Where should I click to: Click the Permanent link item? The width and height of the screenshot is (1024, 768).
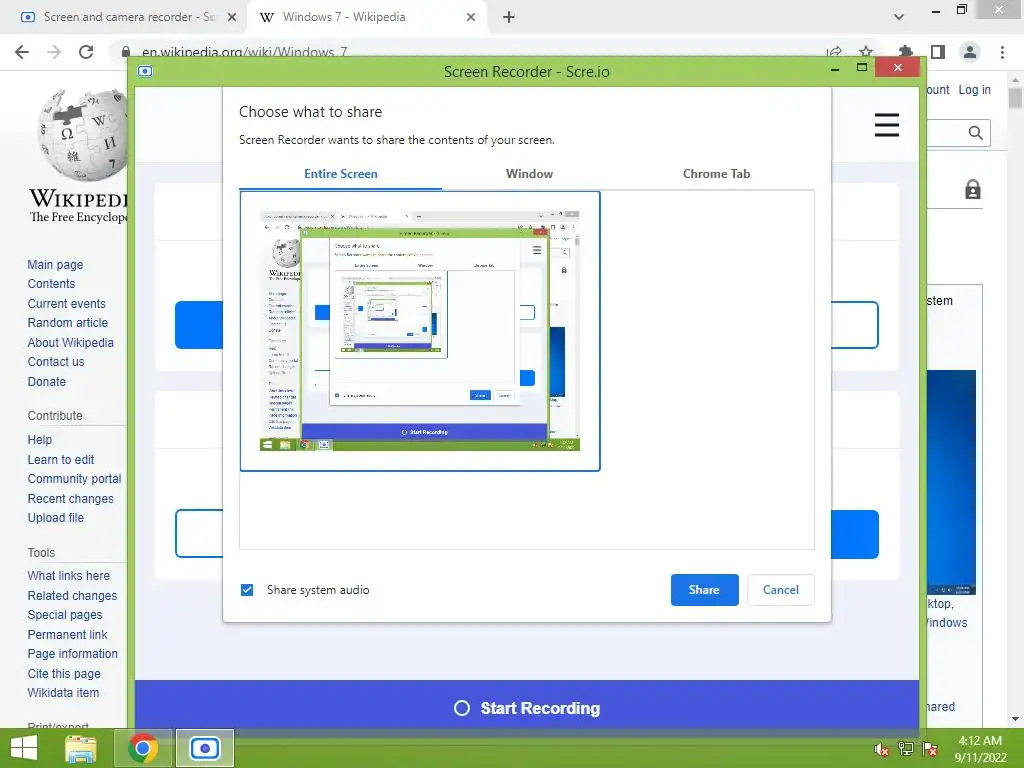(67, 635)
